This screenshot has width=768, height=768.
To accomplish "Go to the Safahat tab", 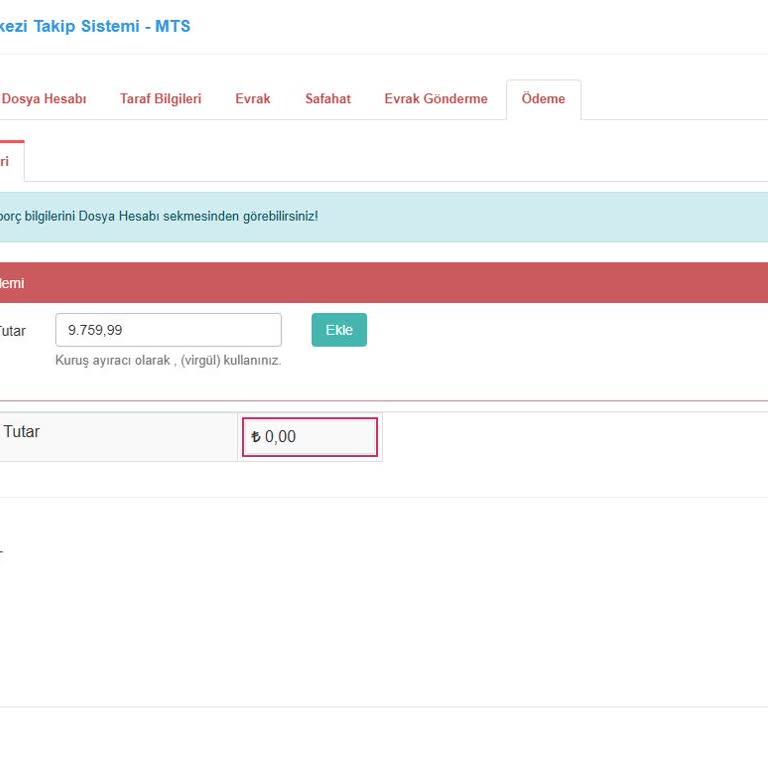I will (328, 99).
